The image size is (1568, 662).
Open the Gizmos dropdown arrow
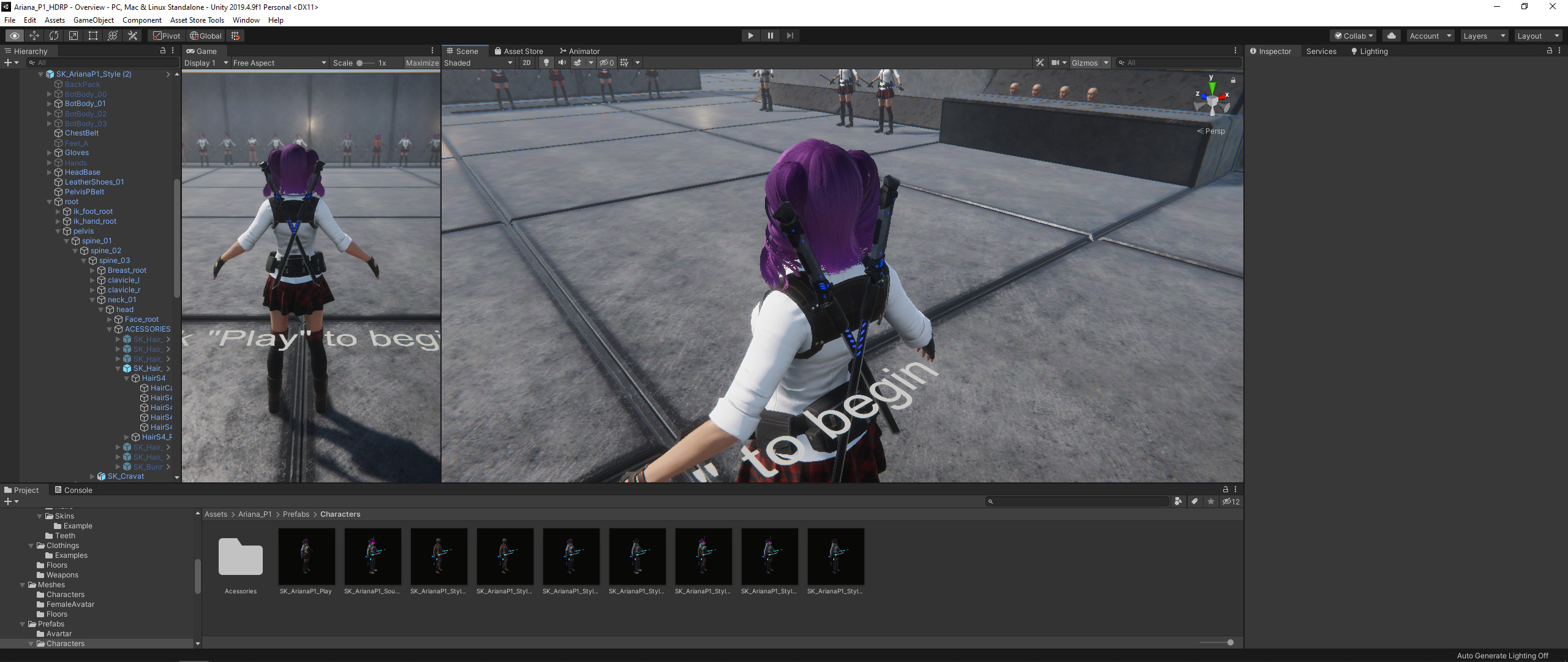coord(1106,63)
